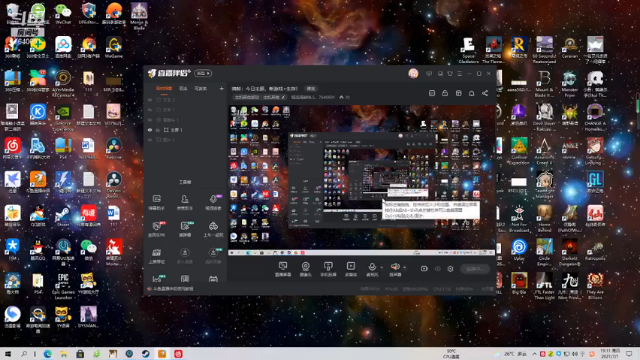Screen dimensions: 640x360
Task: Open GeForce Experience desktop shortcut
Action: 63,118
